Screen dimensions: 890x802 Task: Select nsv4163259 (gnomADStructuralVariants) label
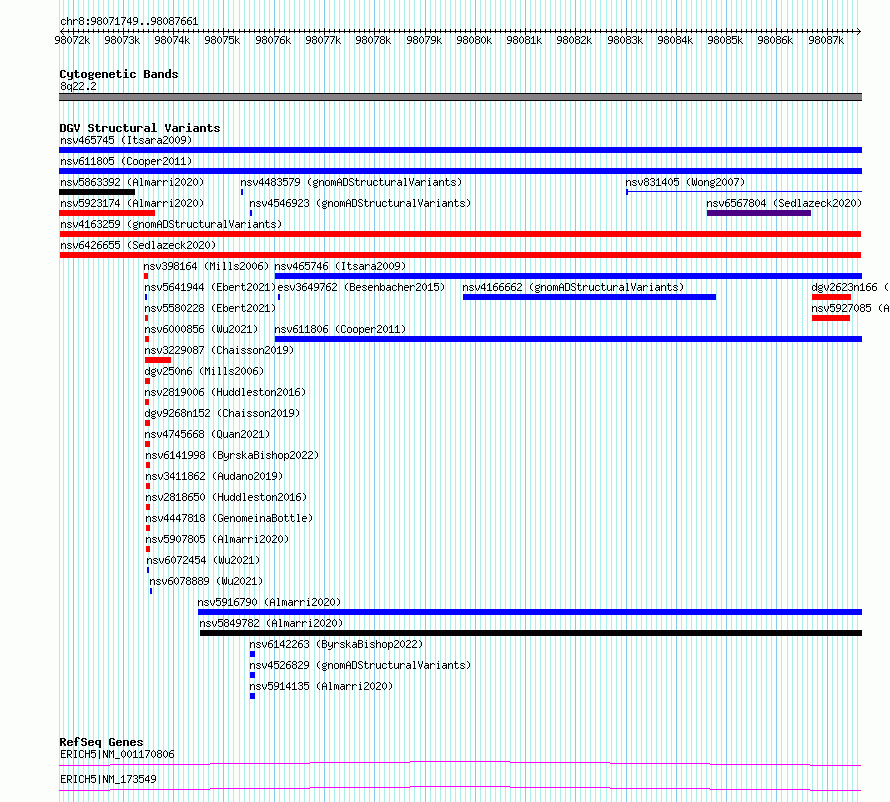[x=171, y=224]
